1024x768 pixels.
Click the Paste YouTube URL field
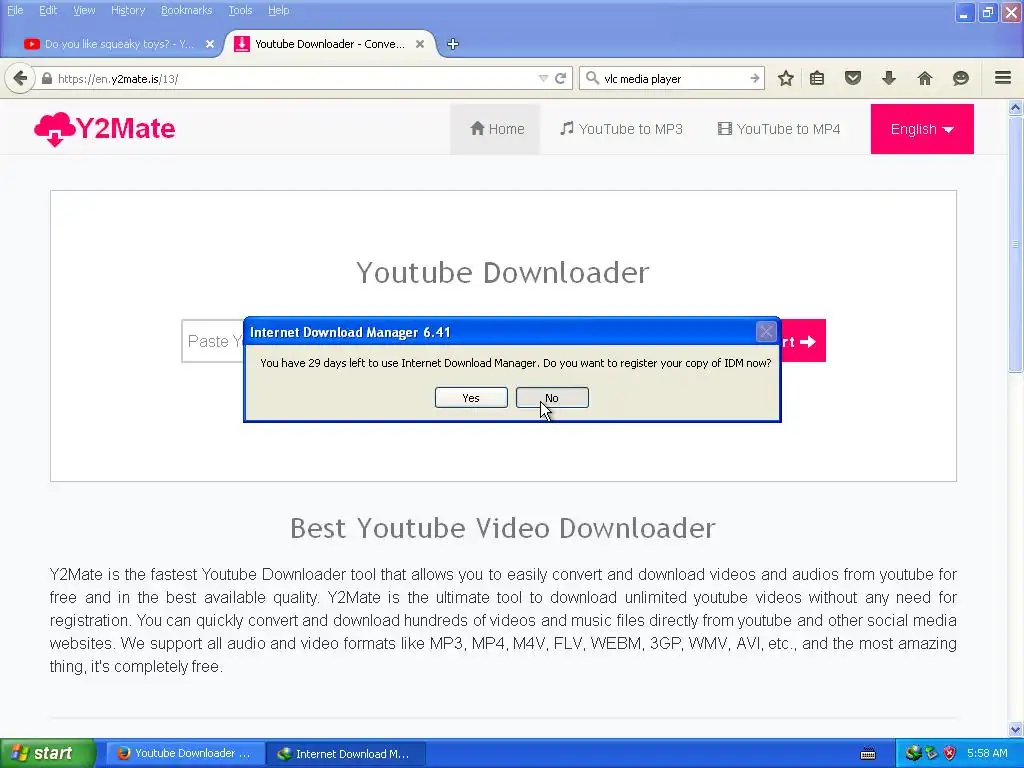click(213, 341)
